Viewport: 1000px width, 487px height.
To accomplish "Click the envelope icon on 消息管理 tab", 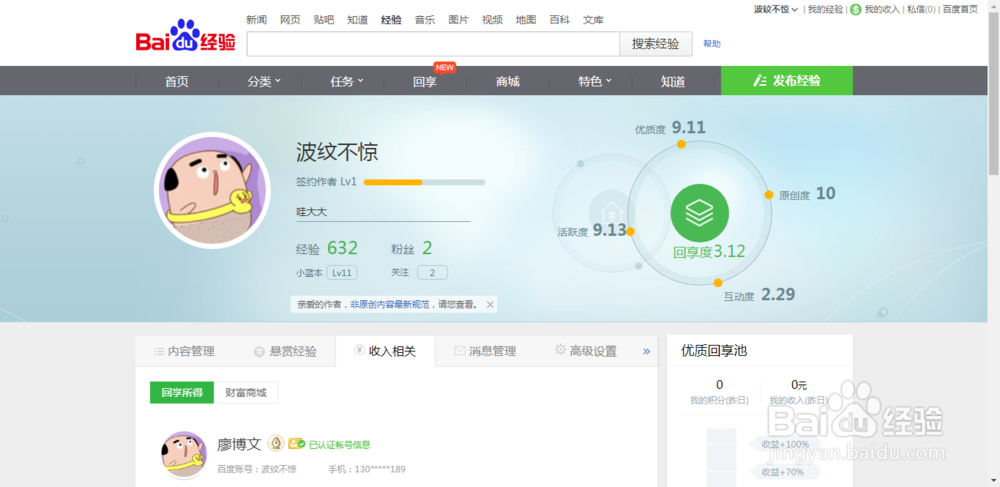I will click(459, 351).
